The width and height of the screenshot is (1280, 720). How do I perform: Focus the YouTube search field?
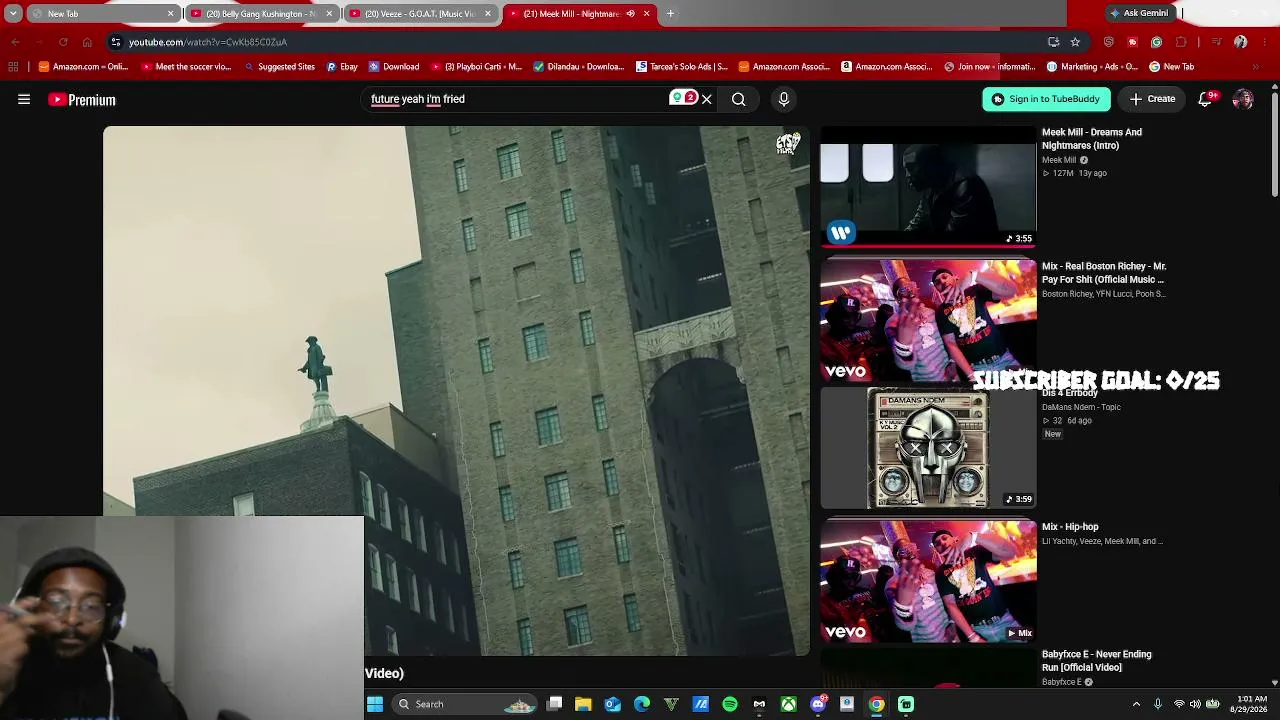coord(515,99)
